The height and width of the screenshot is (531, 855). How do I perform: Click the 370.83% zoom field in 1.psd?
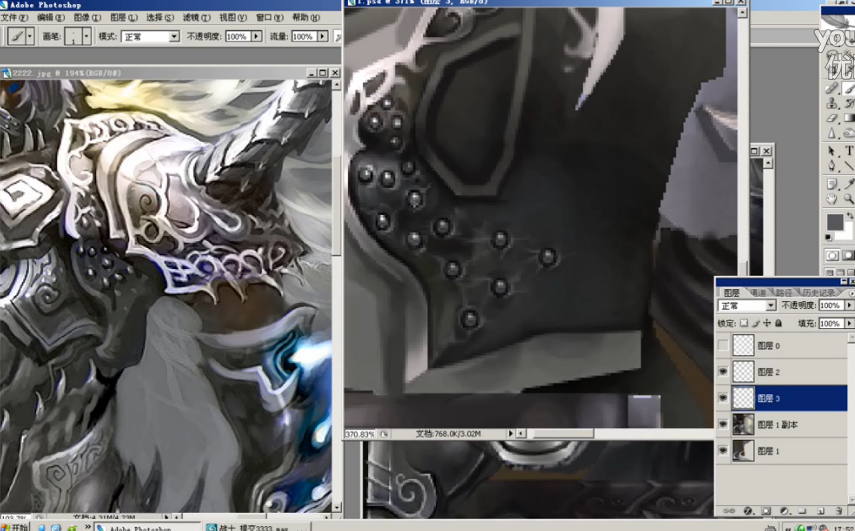pyautogui.click(x=360, y=434)
